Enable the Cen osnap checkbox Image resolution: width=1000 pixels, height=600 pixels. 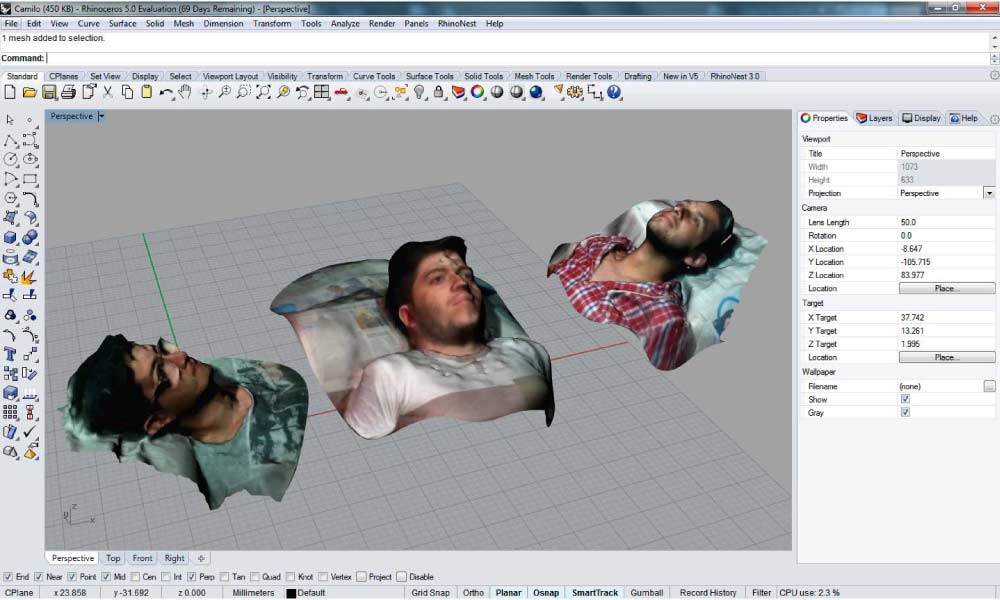pos(135,577)
